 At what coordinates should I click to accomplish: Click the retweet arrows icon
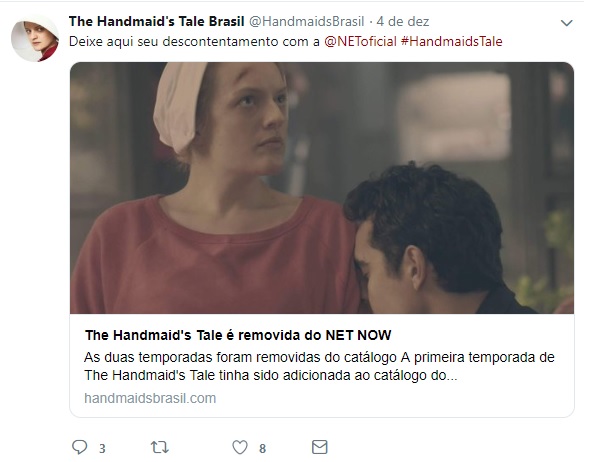pyautogui.click(x=160, y=447)
